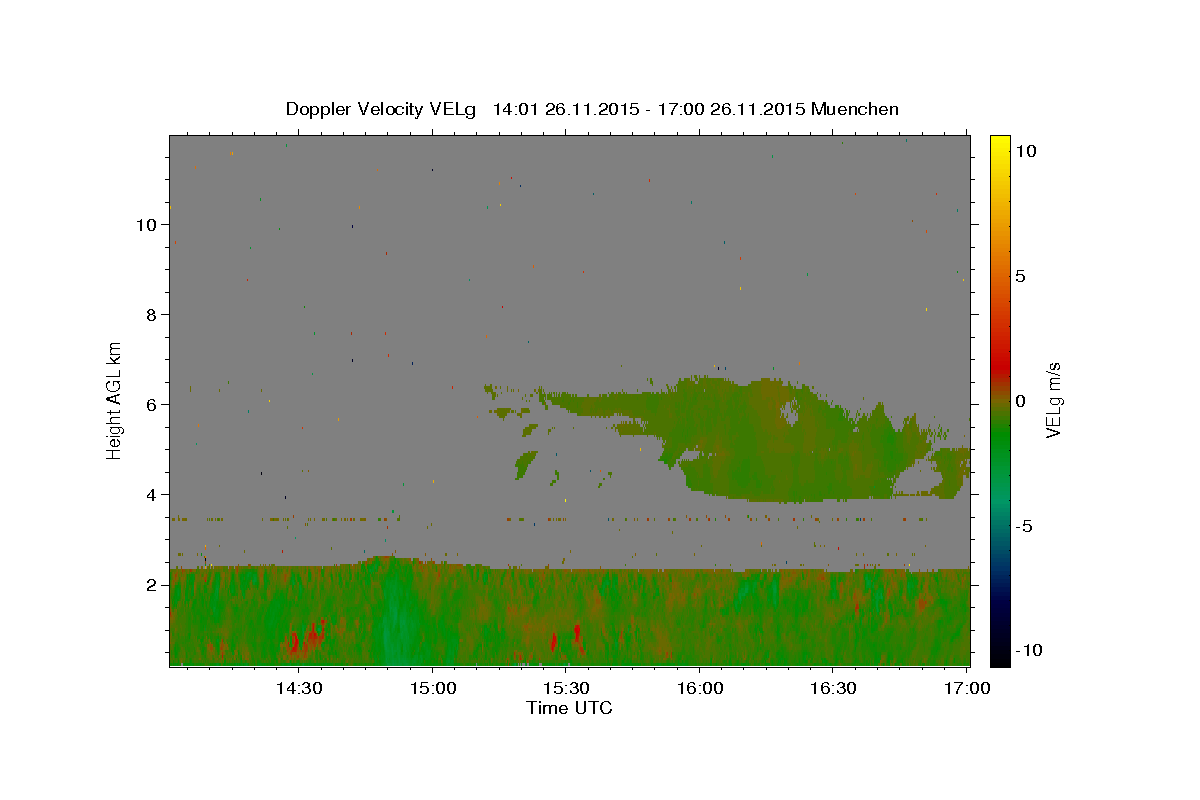Click the 'VELg m/s' colorbar label
The image size is (1200, 800).
click(x=1053, y=400)
